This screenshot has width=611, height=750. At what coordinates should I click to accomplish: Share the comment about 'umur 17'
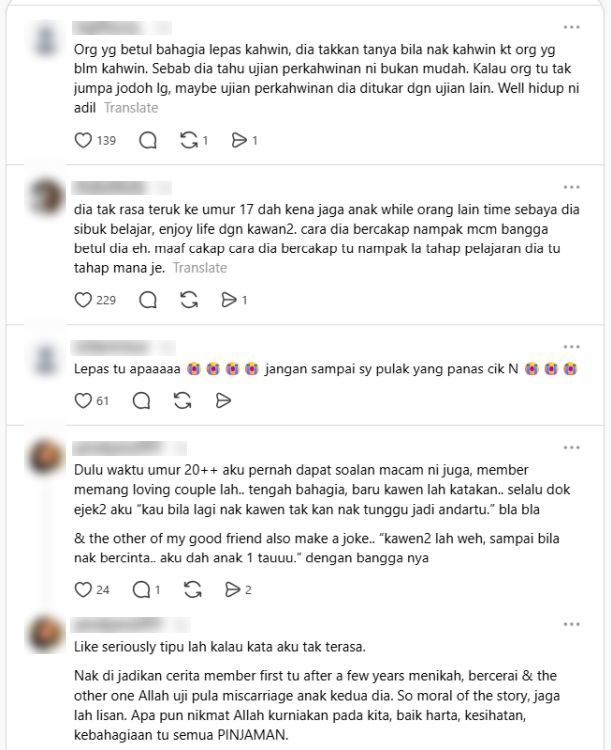click(x=229, y=300)
